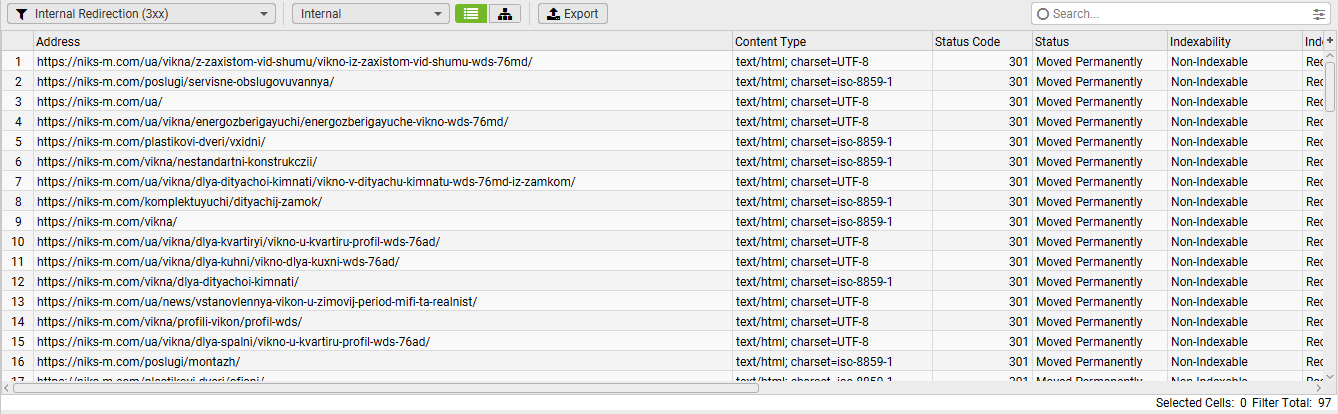Click row number 9 header

(x=17, y=222)
